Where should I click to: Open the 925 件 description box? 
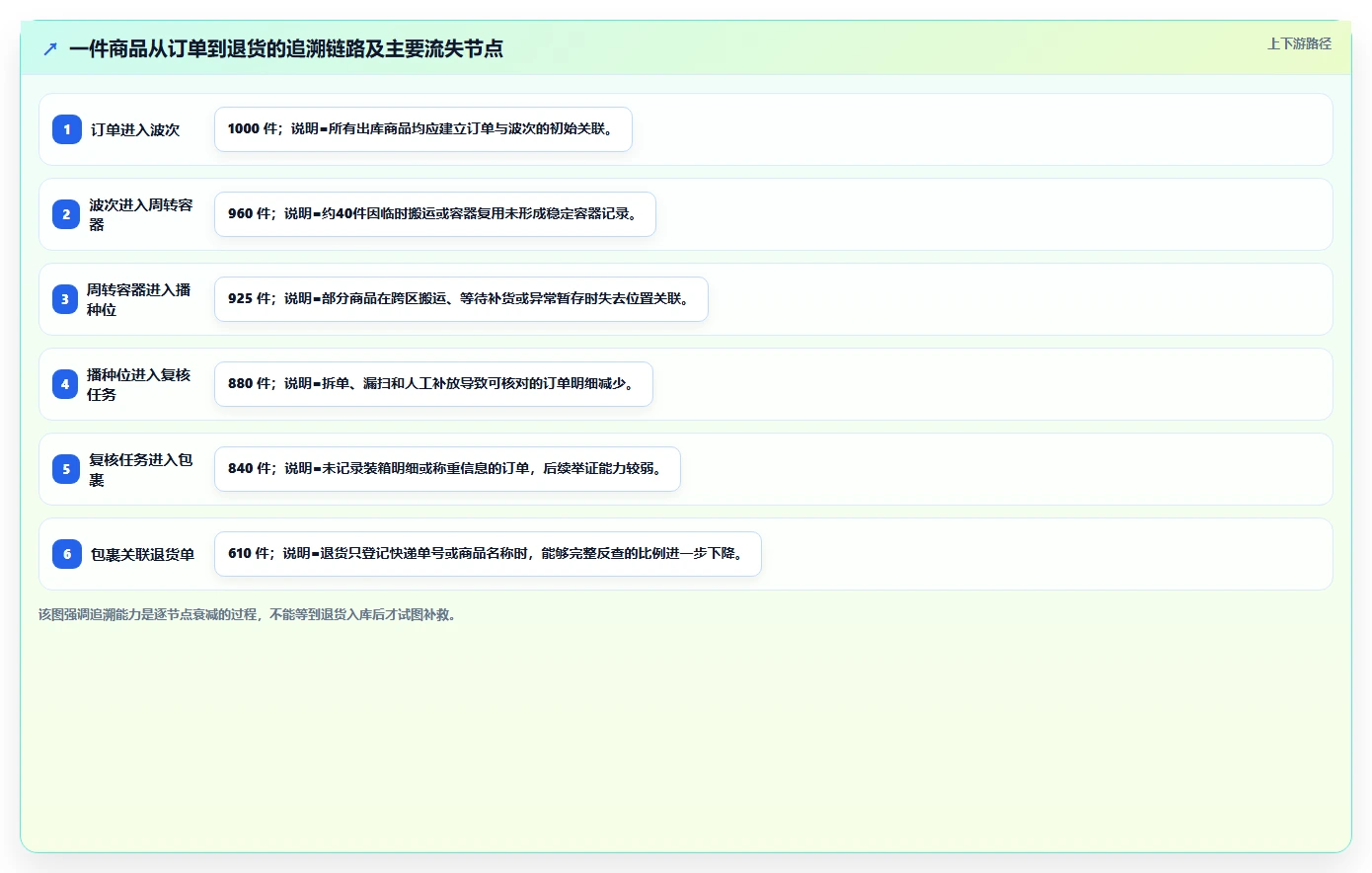tap(461, 299)
